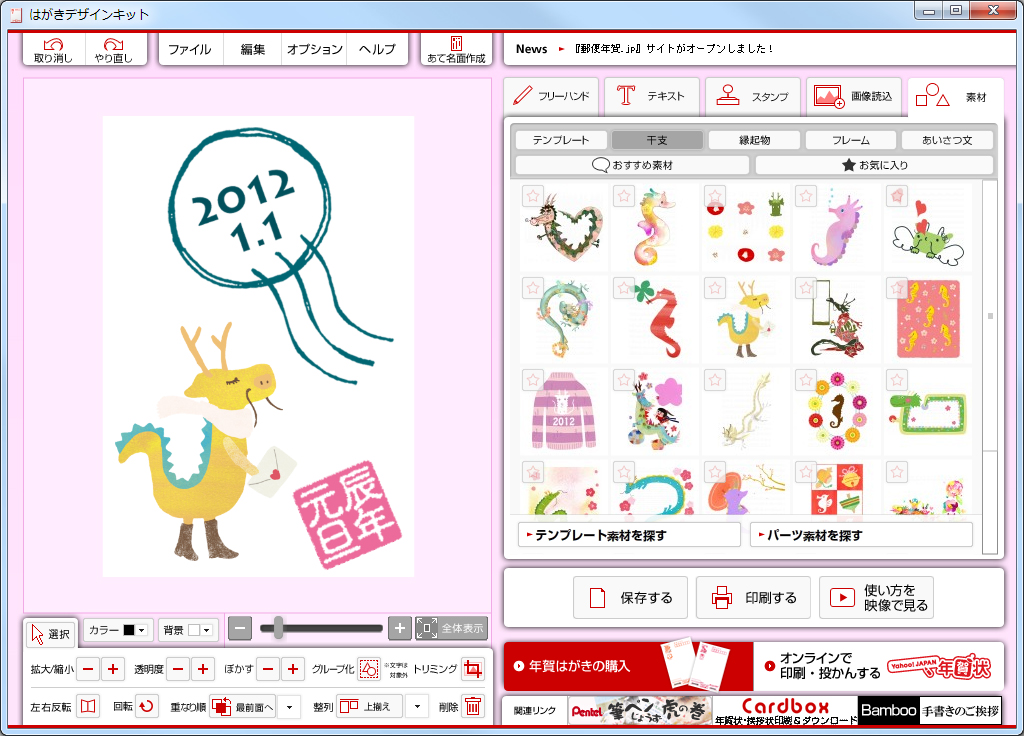Click the Undo (取り消し) icon

point(55,47)
